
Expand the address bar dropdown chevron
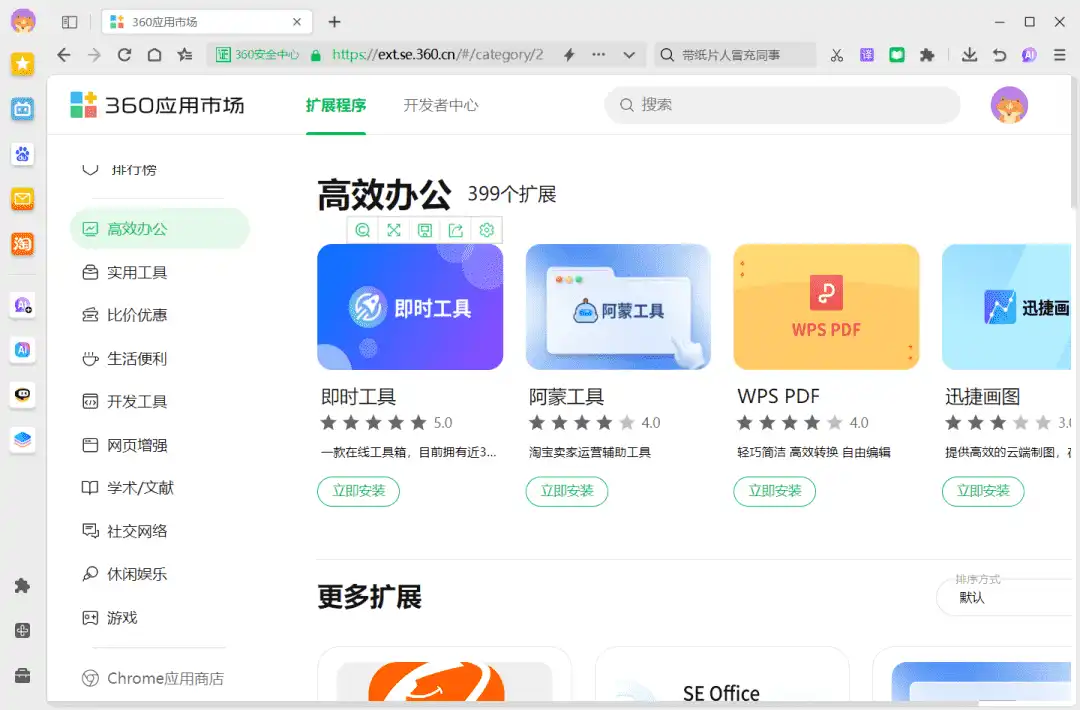coord(629,55)
